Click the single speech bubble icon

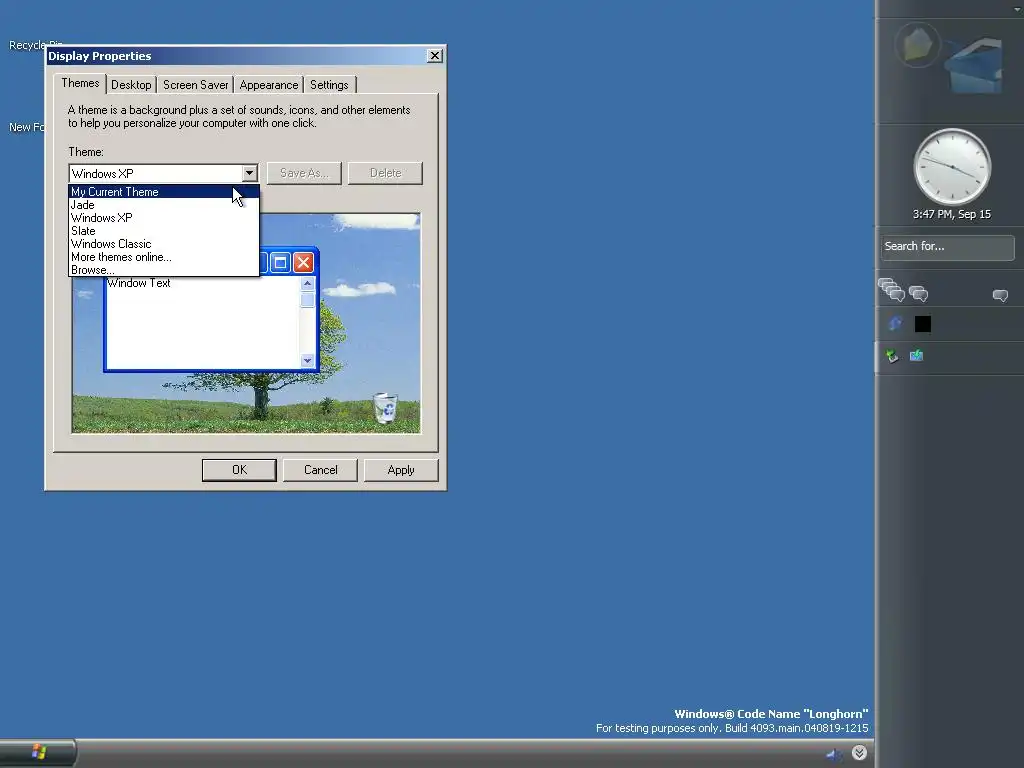[1000, 296]
